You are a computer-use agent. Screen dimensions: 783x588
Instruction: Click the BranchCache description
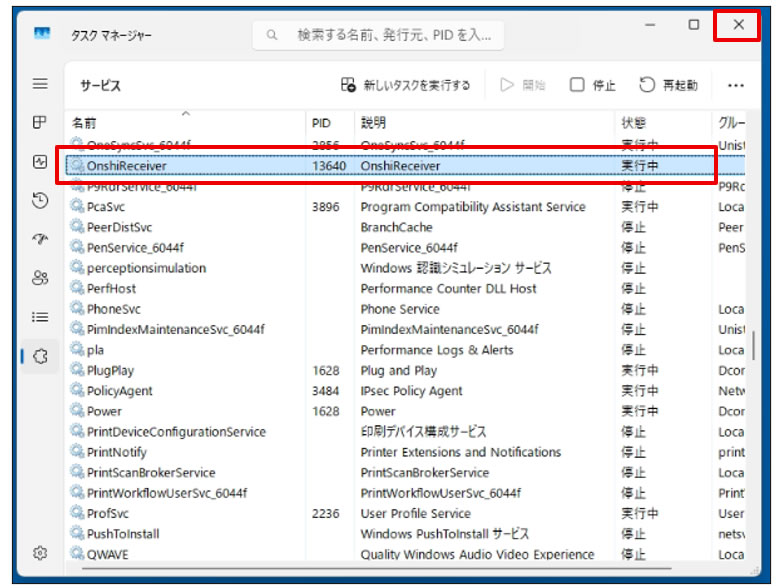pyautogui.click(x=396, y=227)
